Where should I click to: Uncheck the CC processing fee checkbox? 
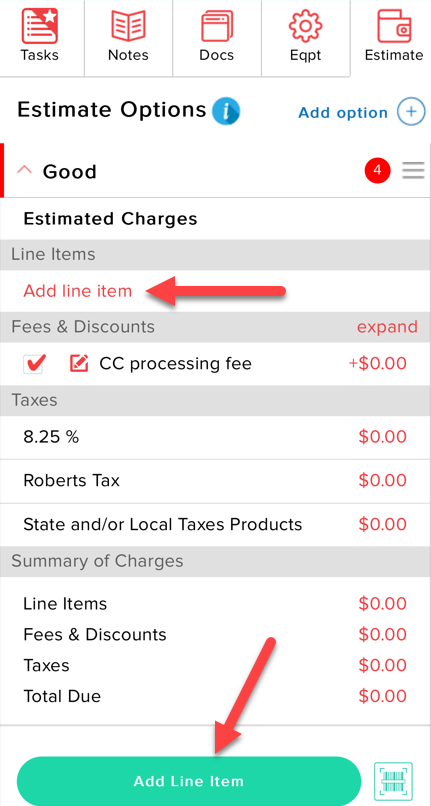(34, 364)
